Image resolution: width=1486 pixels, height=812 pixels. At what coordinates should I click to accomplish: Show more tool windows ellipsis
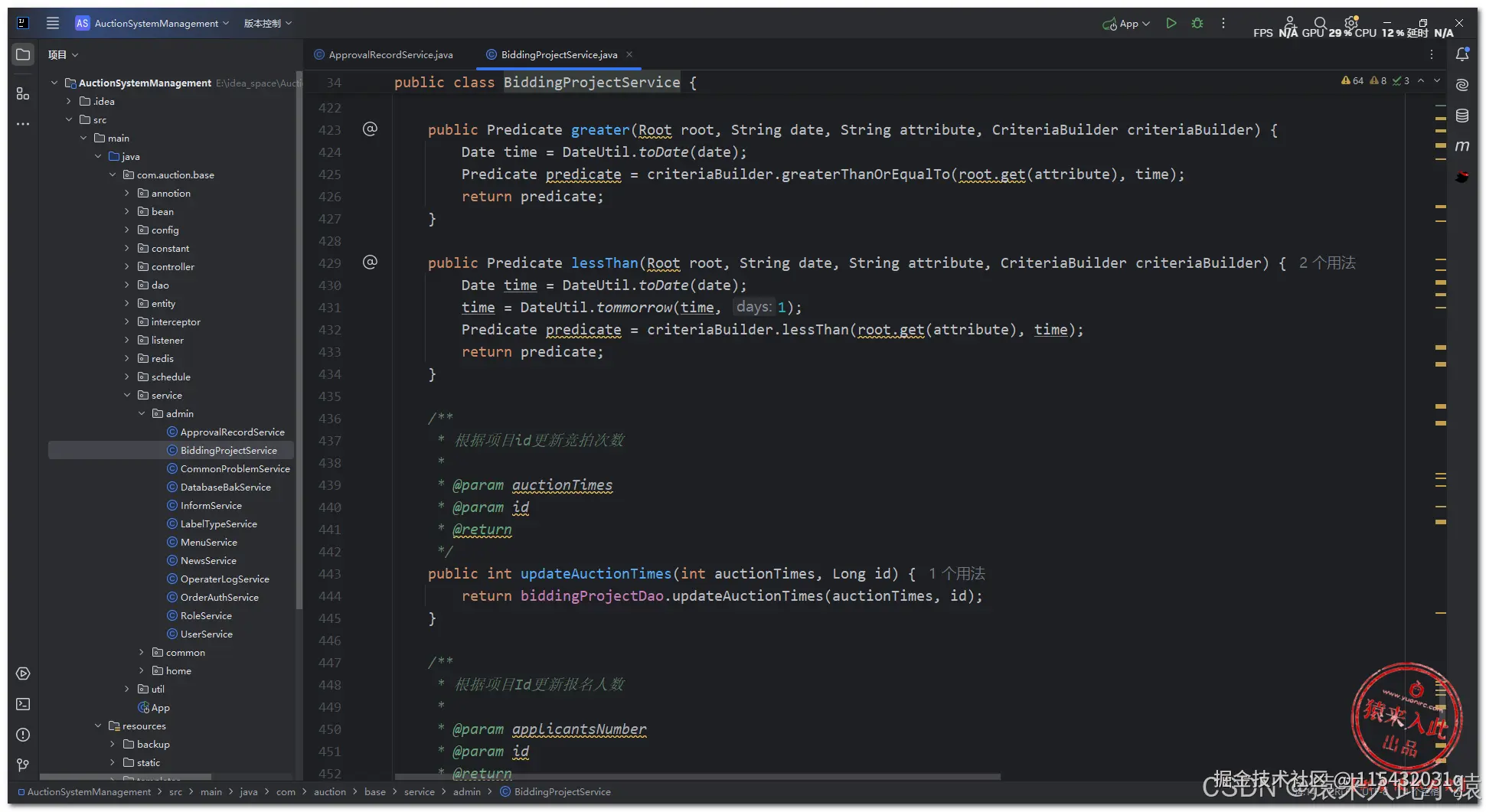coord(23,123)
